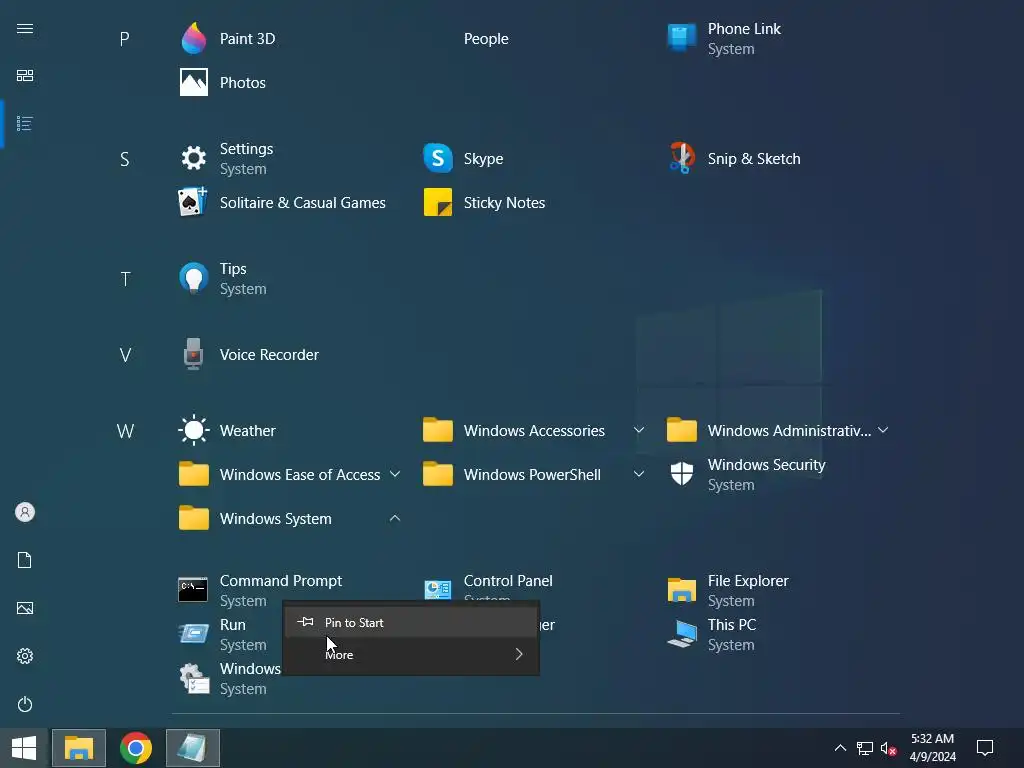Launch Google Chrome from the taskbar
Screen dimensions: 1024x768
(136, 748)
